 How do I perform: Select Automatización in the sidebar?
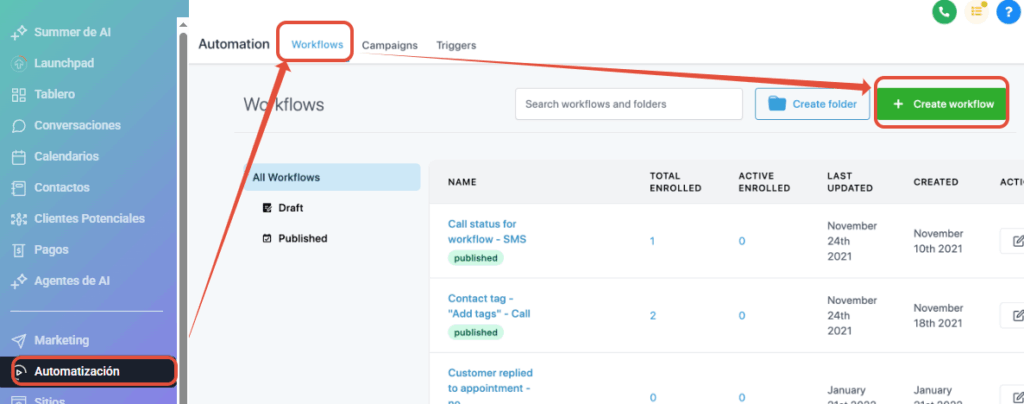point(77,371)
